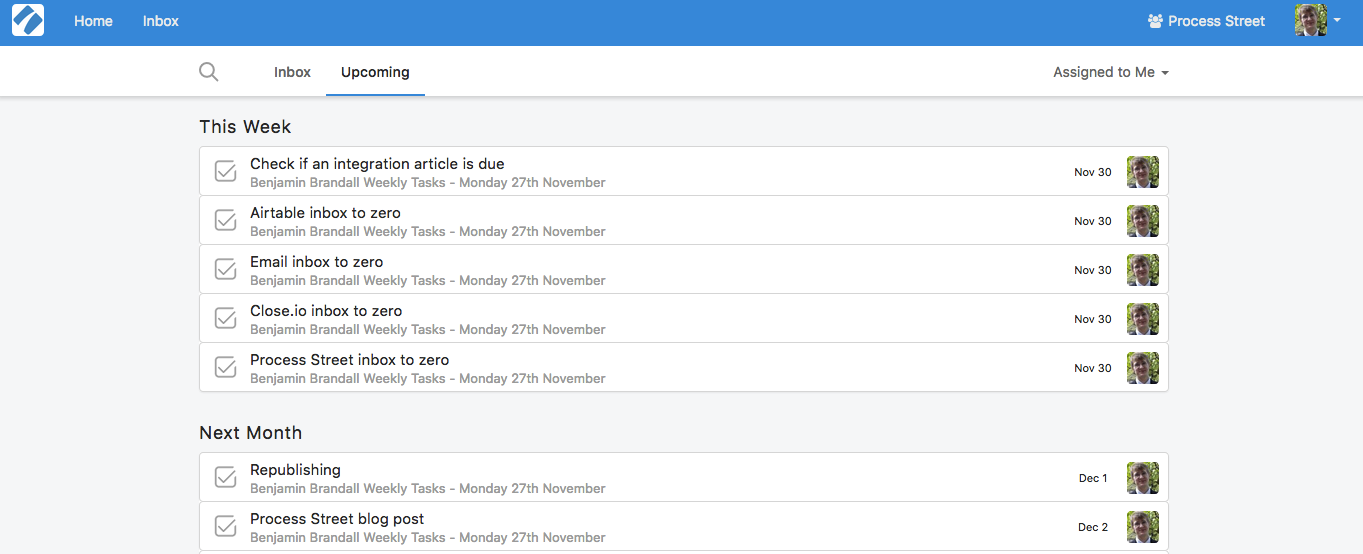Check off the integration article task
The image size is (1363, 554).
click(x=226, y=172)
